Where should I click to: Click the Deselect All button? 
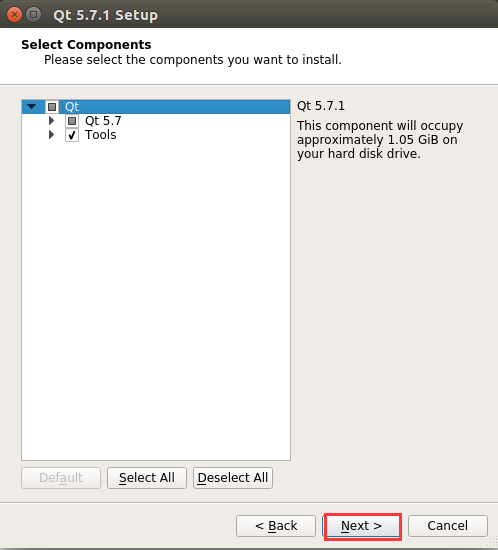point(233,478)
